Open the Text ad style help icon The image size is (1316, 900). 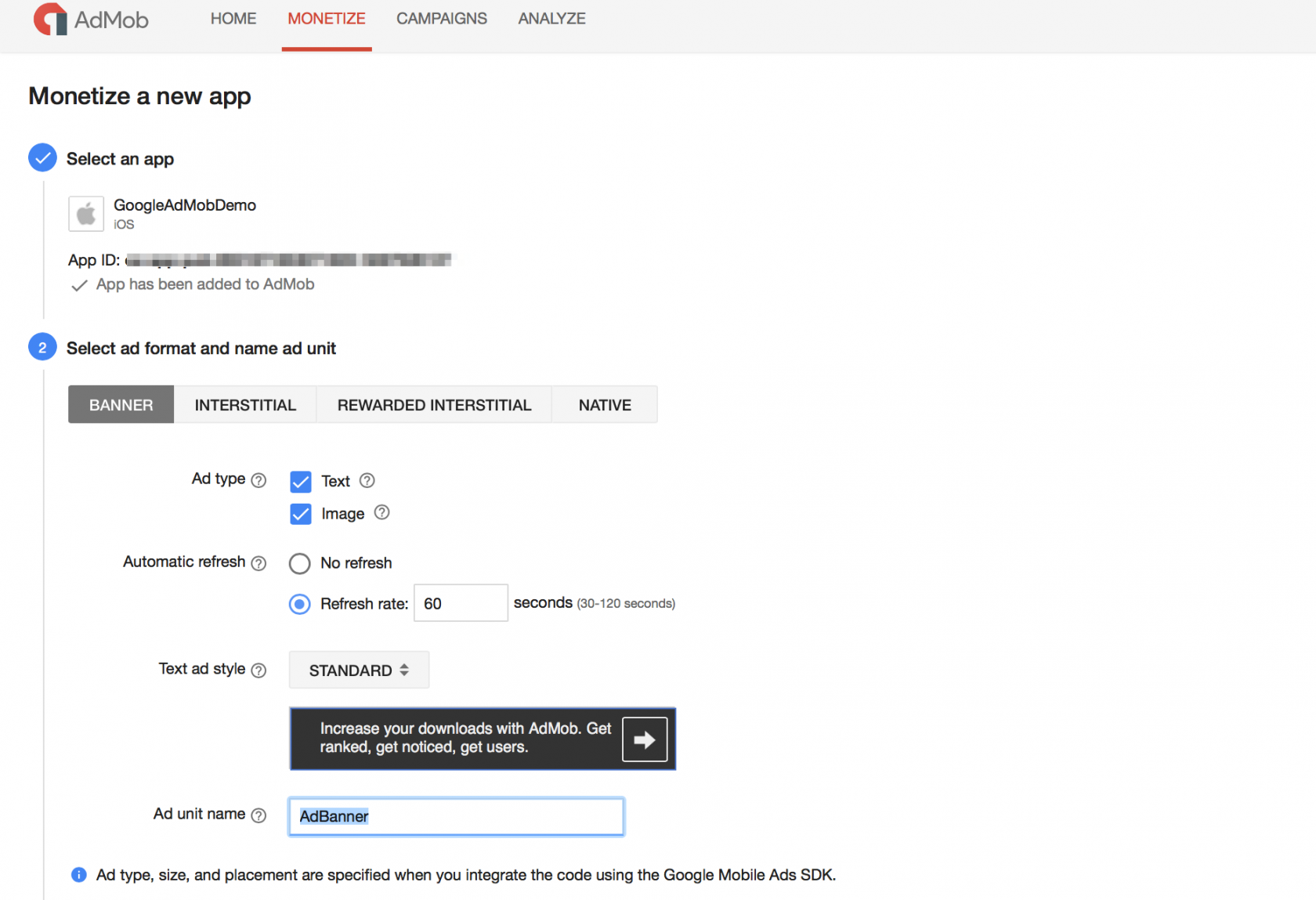tap(258, 670)
